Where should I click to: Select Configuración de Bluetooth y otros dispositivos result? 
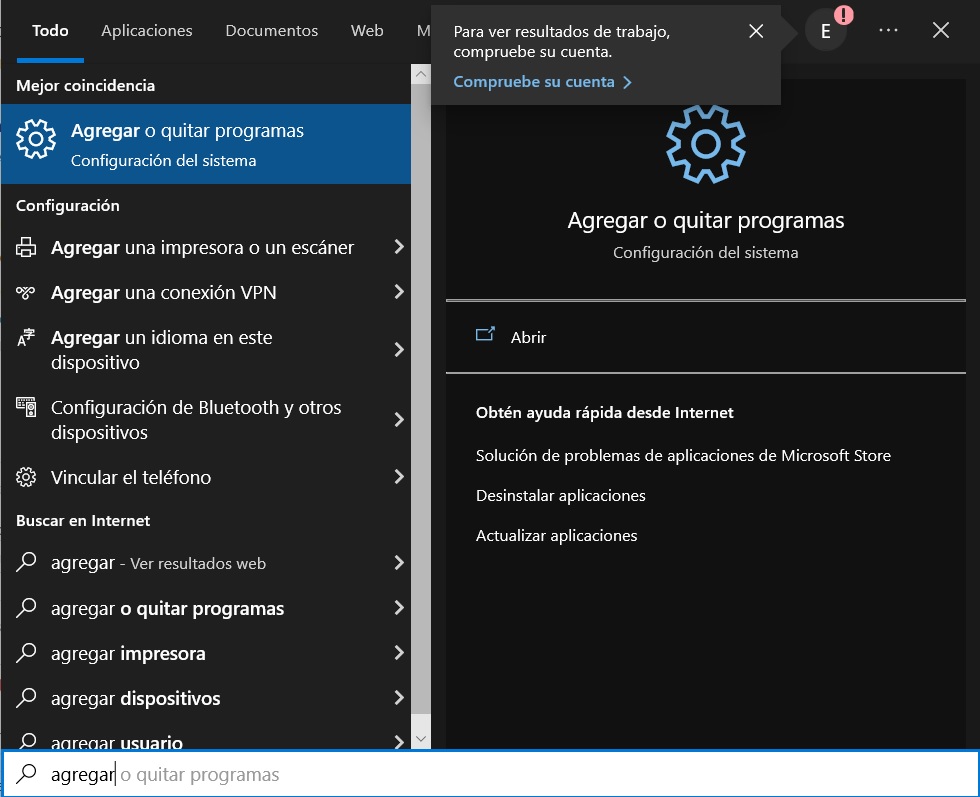[x=206, y=420]
